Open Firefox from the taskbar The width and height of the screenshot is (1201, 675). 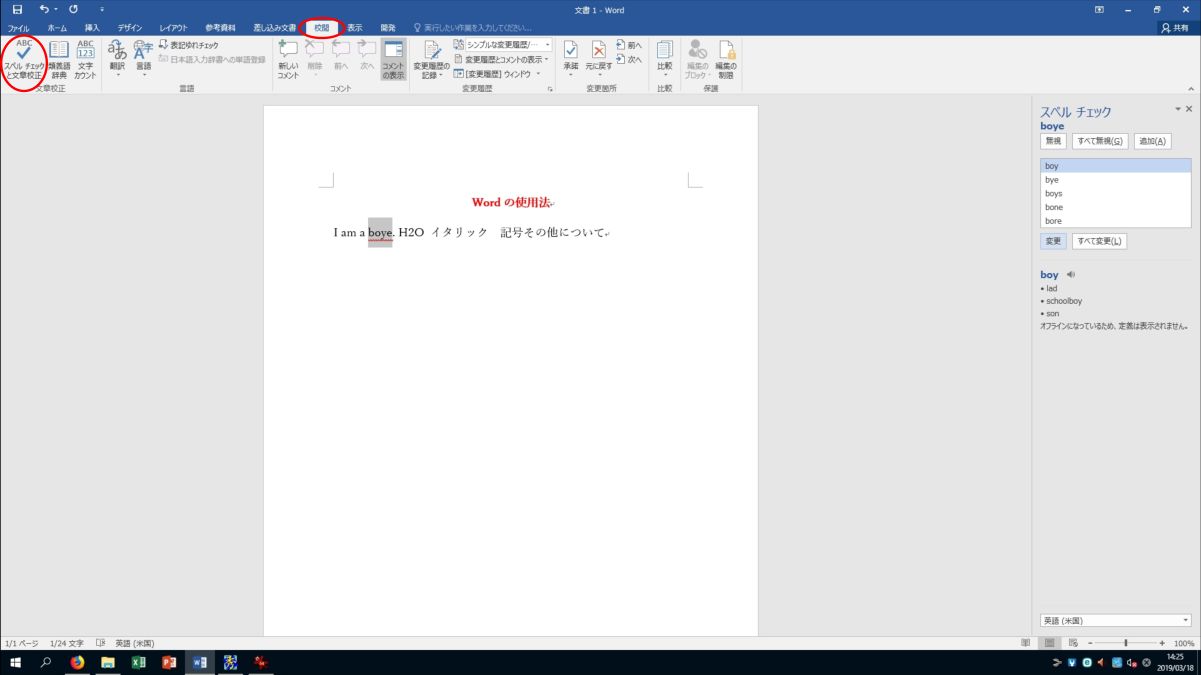(x=77, y=662)
